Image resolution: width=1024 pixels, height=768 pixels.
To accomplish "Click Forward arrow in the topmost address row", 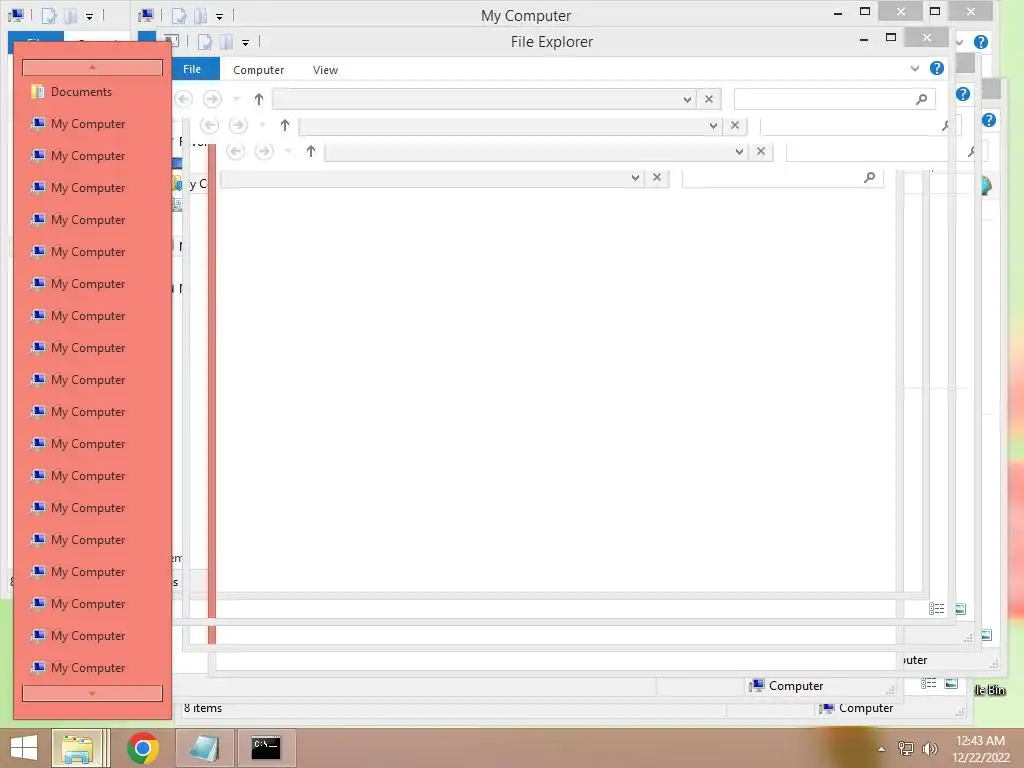I will pyautogui.click(x=212, y=99).
